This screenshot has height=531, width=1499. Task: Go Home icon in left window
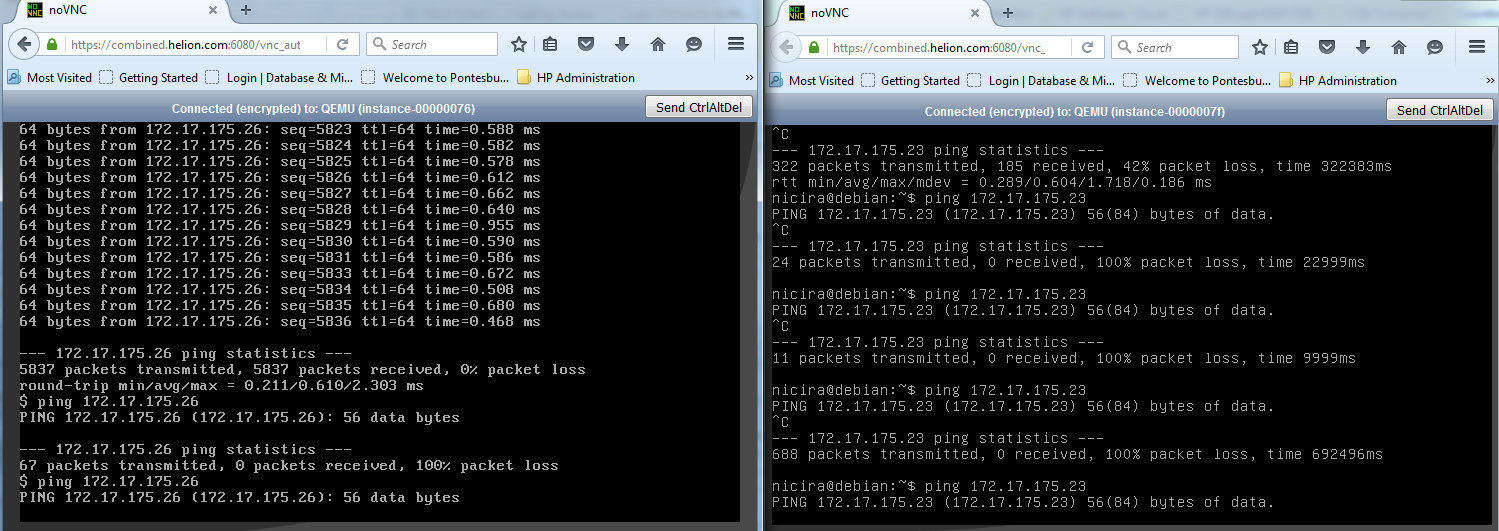[657, 44]
